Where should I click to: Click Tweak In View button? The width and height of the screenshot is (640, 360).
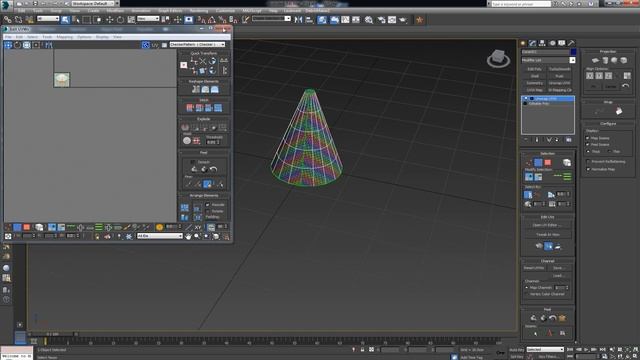tap(547, 235)
